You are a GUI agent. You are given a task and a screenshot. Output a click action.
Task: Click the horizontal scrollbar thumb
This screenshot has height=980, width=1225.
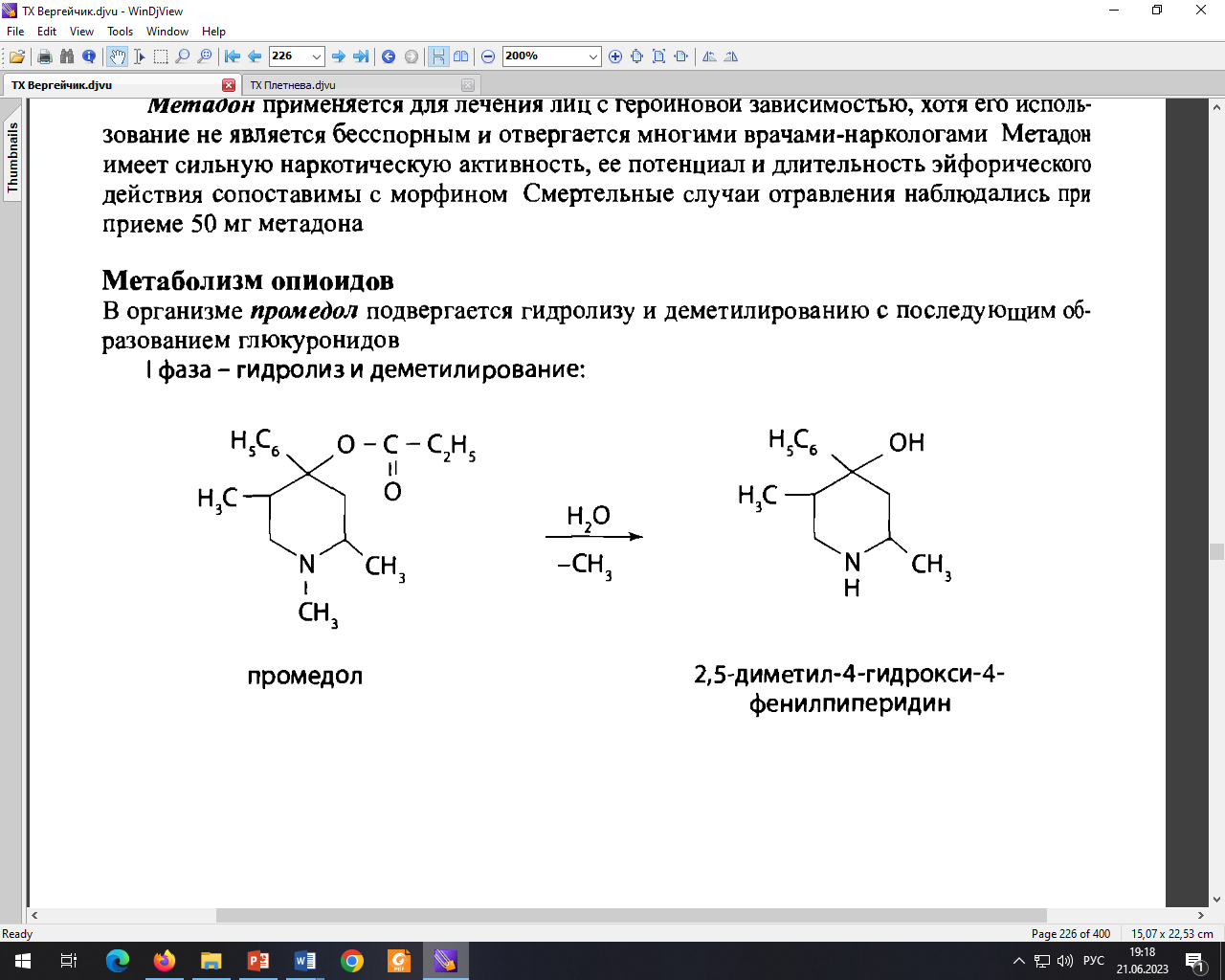[632, 916]
